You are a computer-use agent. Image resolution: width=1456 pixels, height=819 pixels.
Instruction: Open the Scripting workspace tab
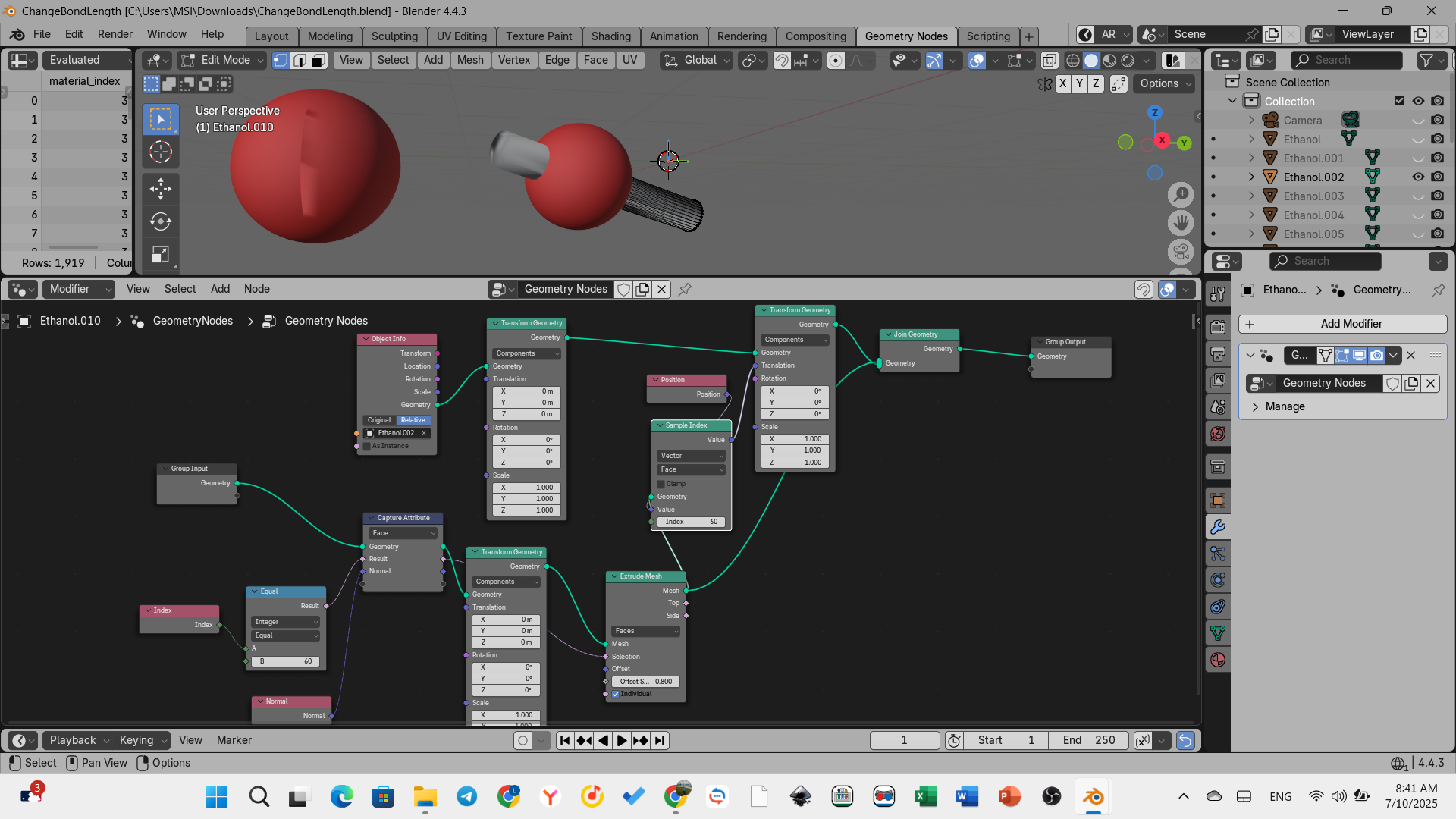(988, 36)
